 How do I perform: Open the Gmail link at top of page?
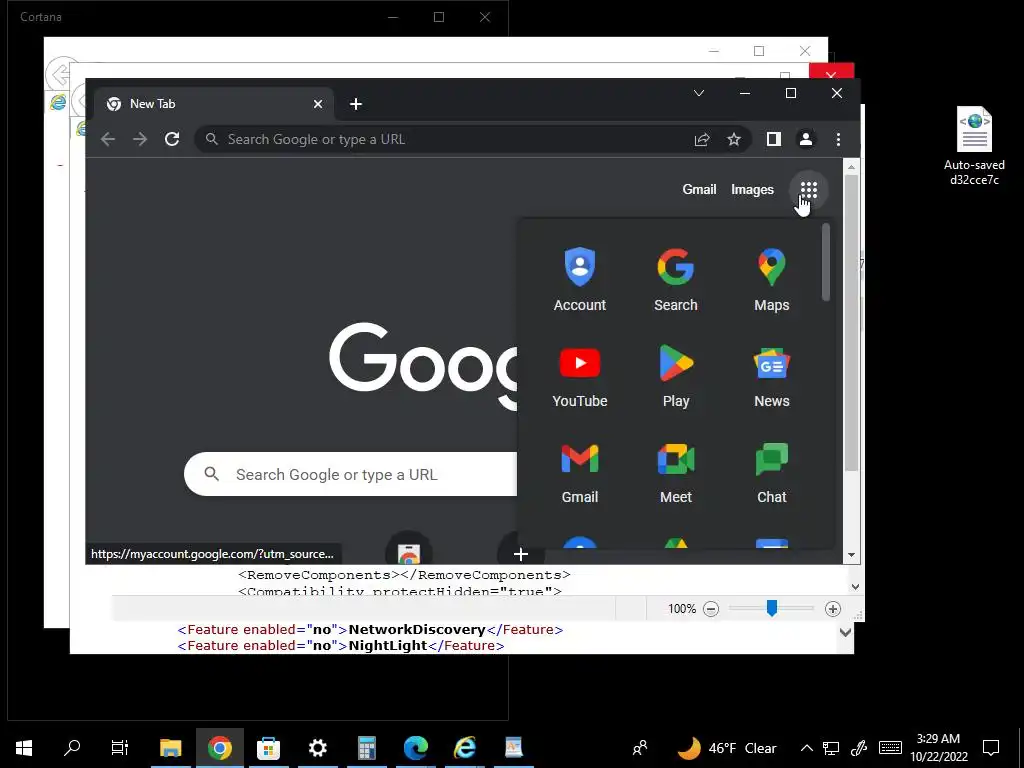click(699, 189)
